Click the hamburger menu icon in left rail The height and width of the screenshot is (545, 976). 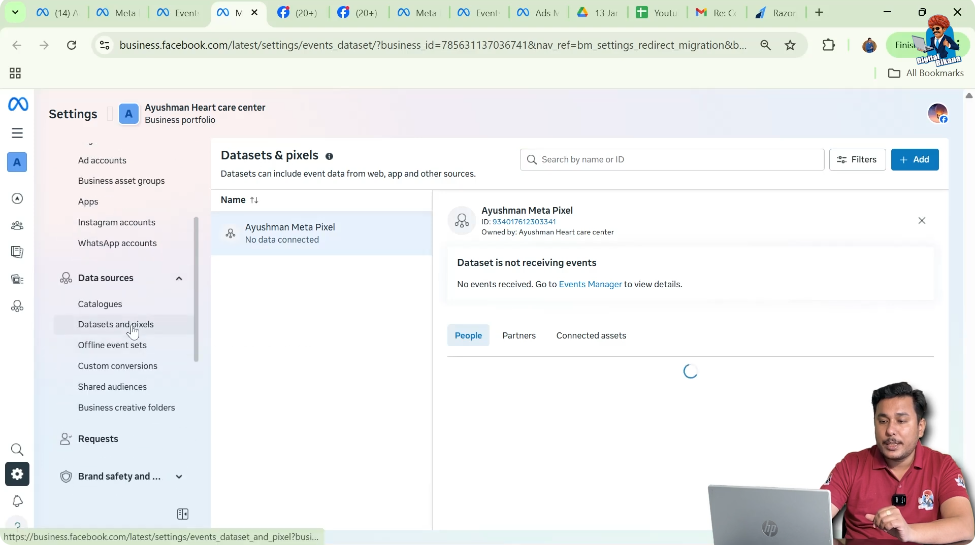point(17,133)
